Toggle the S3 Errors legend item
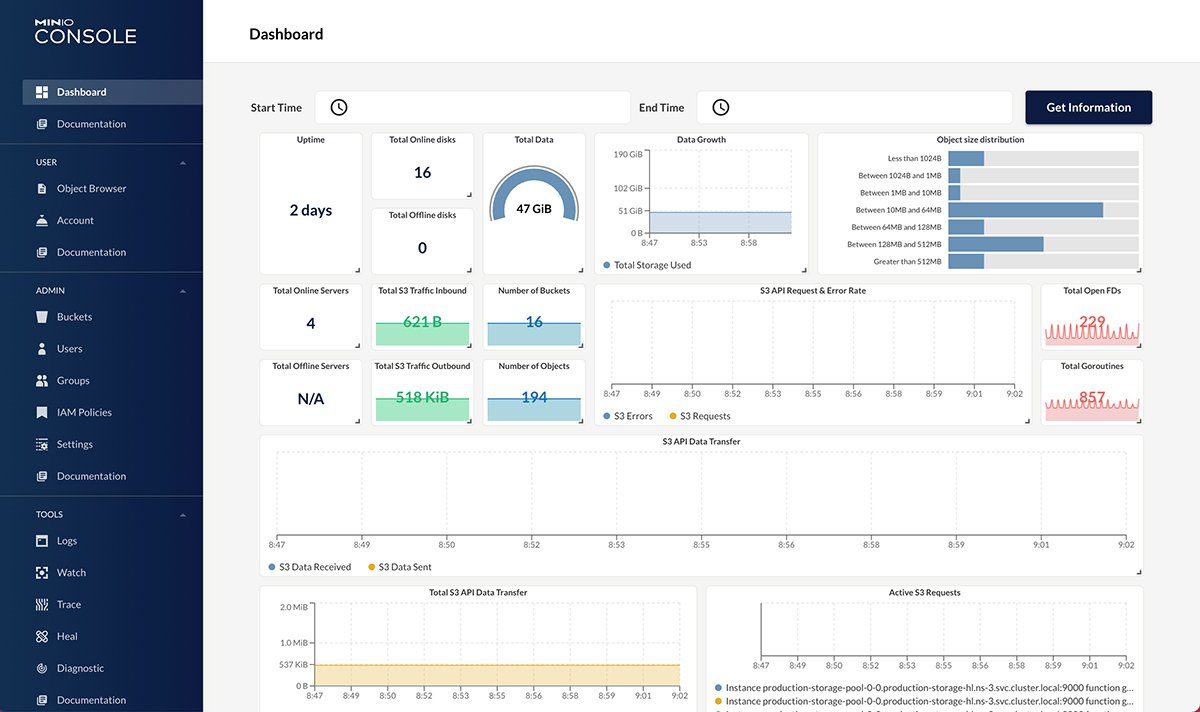Image resolution: width=1200 pixels, height=712 pixels. click(x=628, y=416)
